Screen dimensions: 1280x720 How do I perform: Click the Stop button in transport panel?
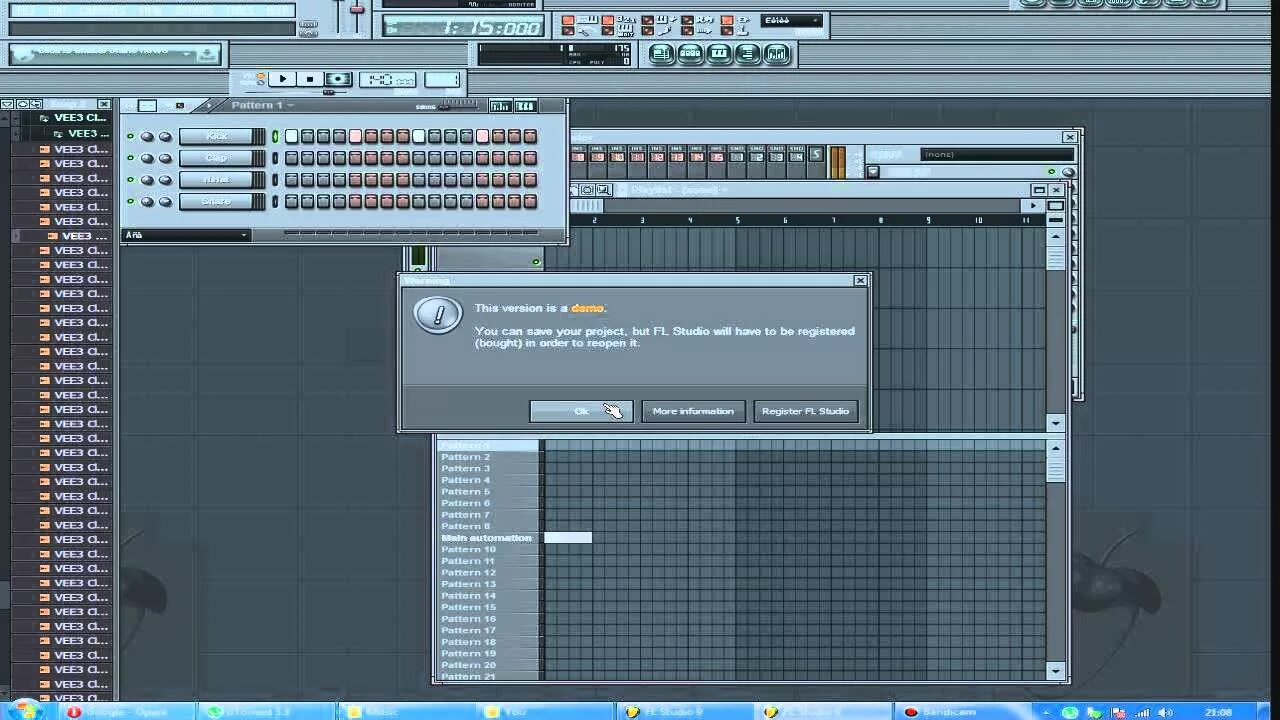(x=310, y=79)
